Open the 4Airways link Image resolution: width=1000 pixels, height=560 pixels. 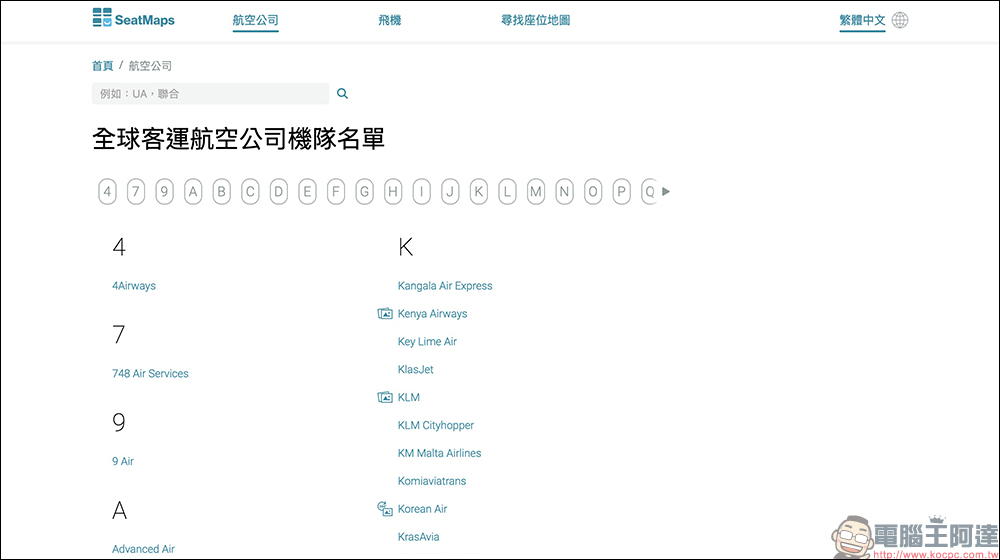134,286
